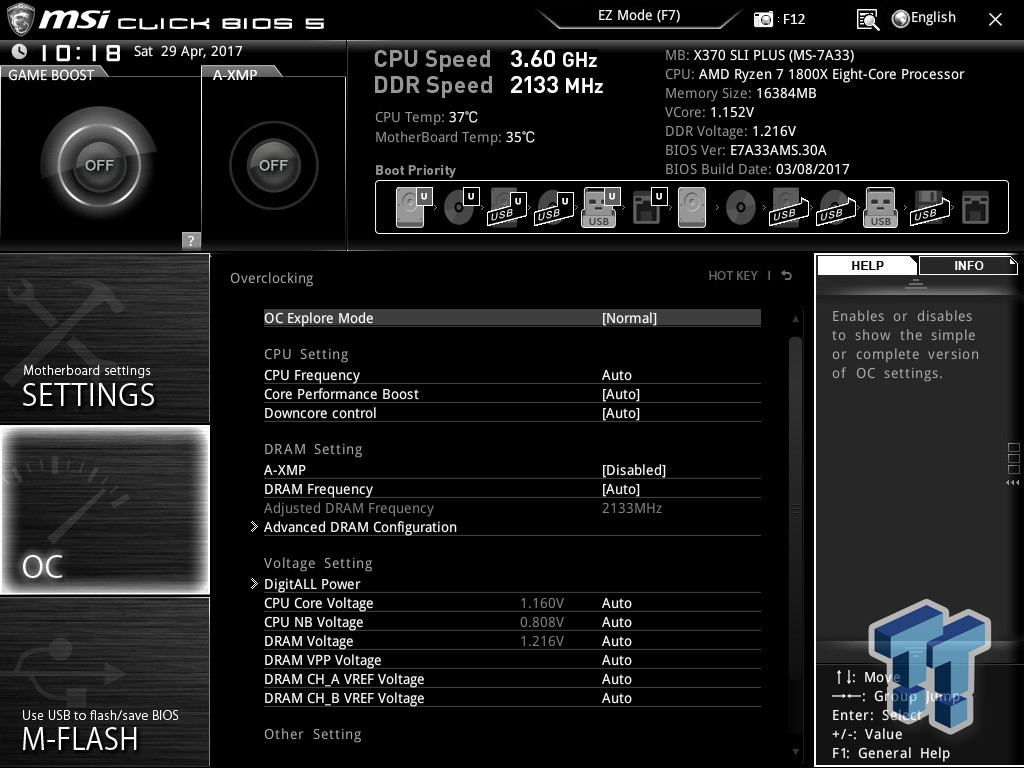Click the "BIOS Ver: E7A33AMS.30A" text
1024x768 pixels.
pos(746,150)
